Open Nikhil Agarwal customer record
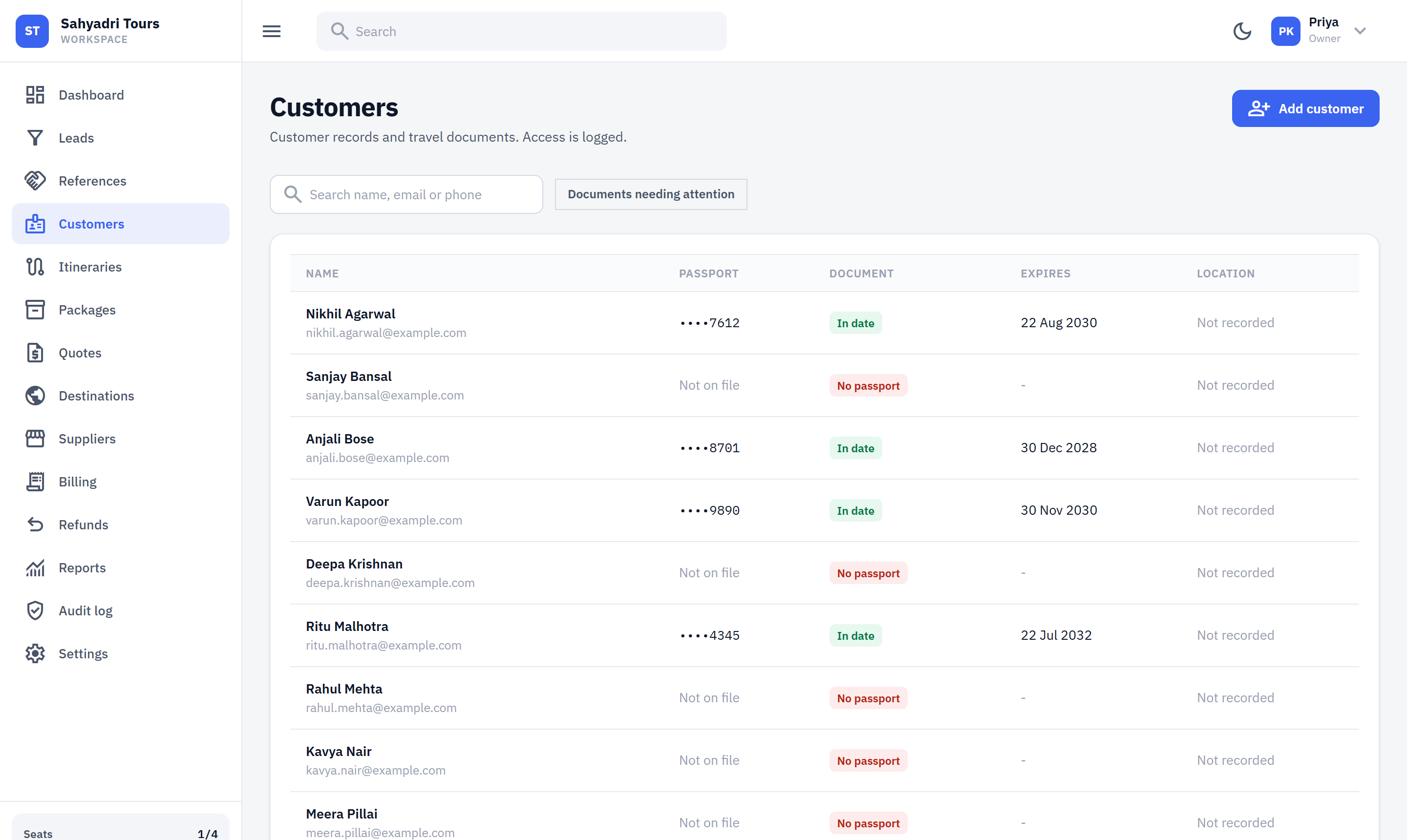The width and height of the screenshot is (1407, 840). coord(824,323)
